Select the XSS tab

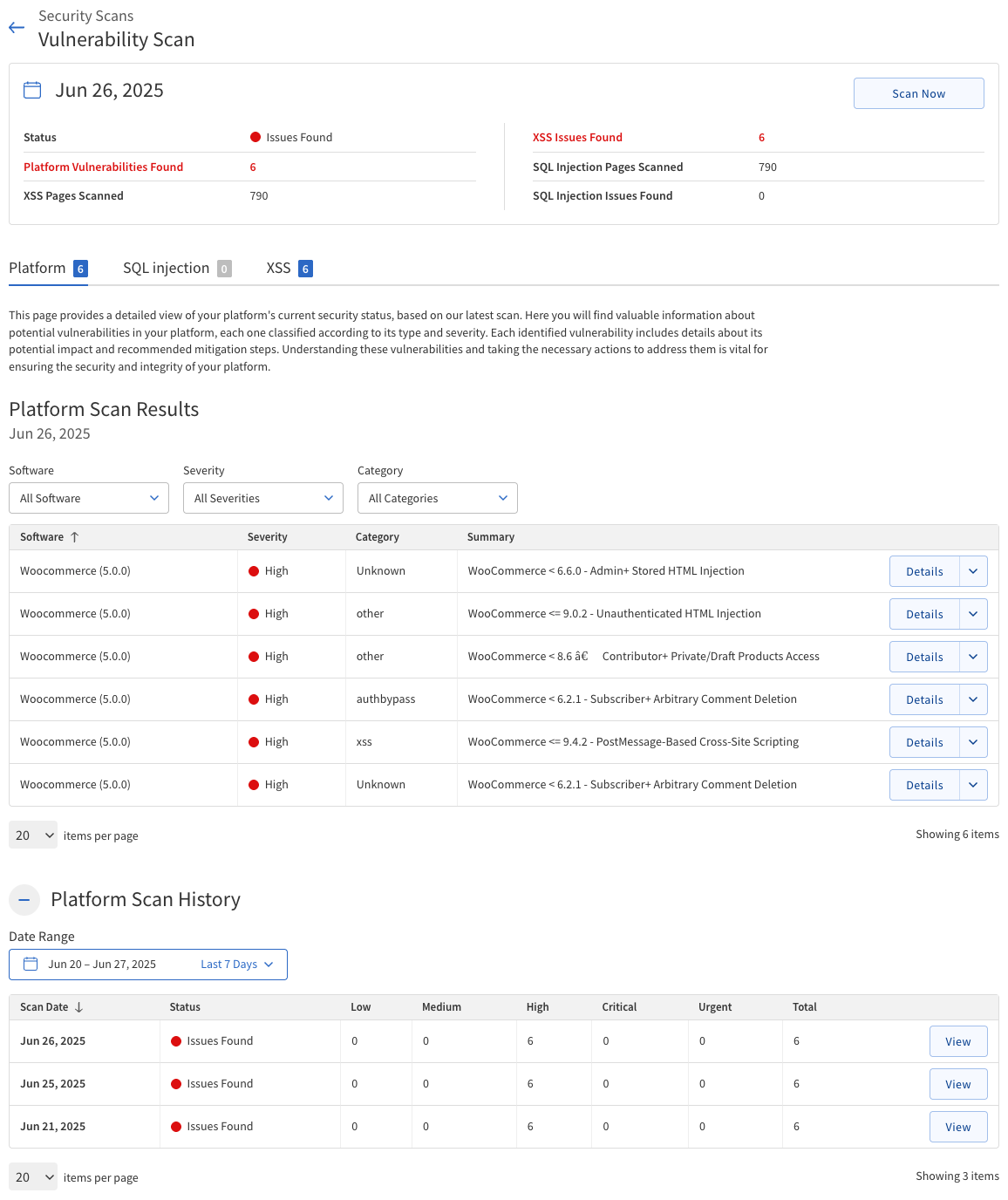point(289,269)
